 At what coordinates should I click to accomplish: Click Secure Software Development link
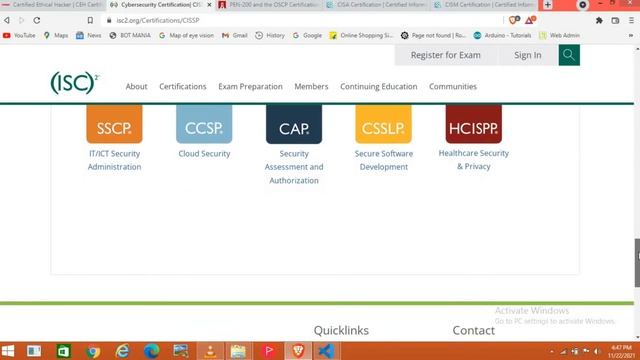[x=384, y=160]
